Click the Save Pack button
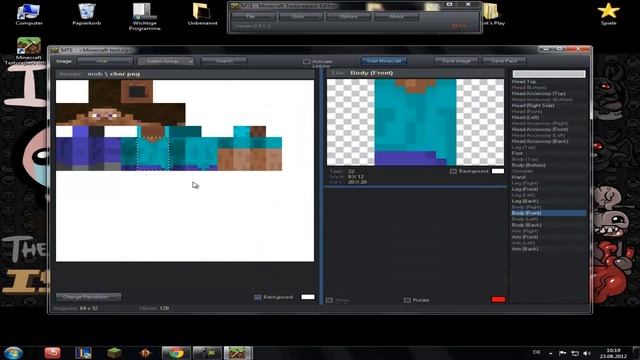 pos(504,61)
